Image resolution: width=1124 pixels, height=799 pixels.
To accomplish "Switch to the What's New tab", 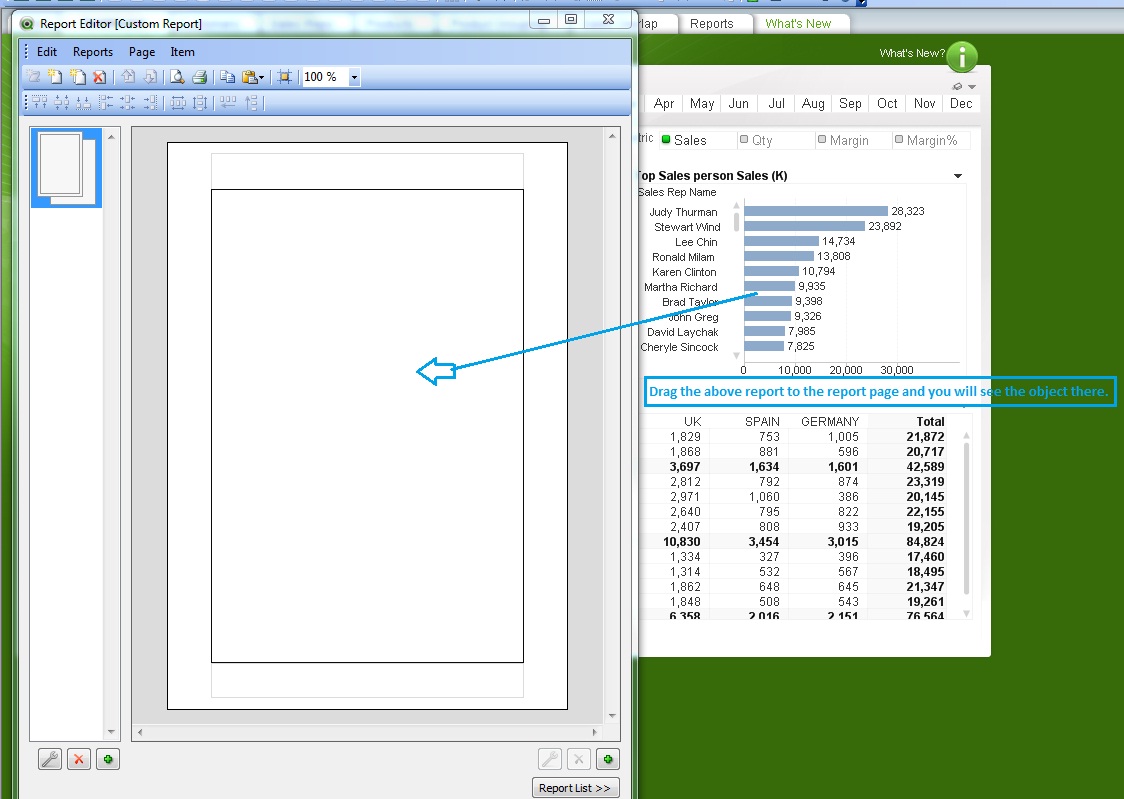I will [x=798, y=24].
